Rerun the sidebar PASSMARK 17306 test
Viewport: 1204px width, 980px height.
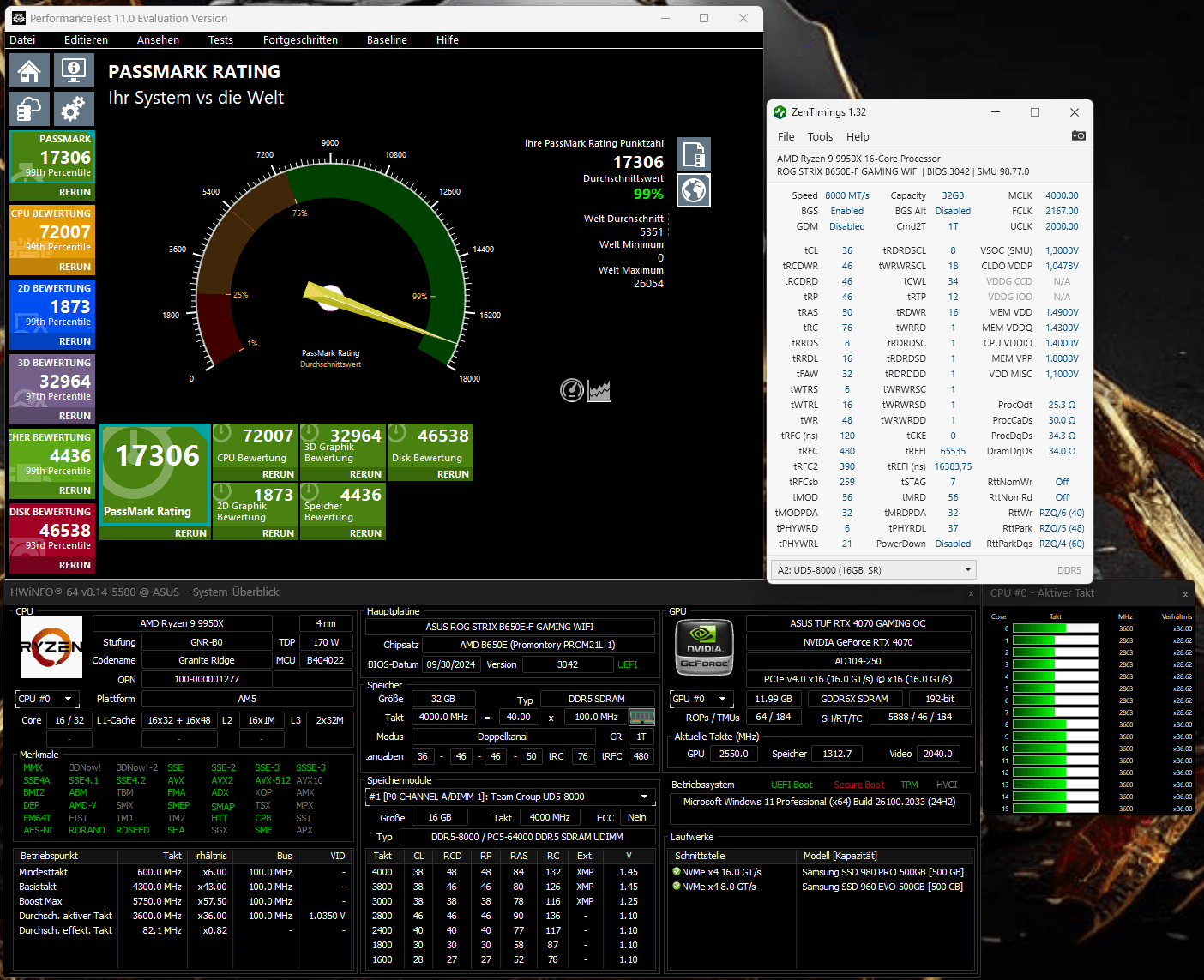coord(75,192)
